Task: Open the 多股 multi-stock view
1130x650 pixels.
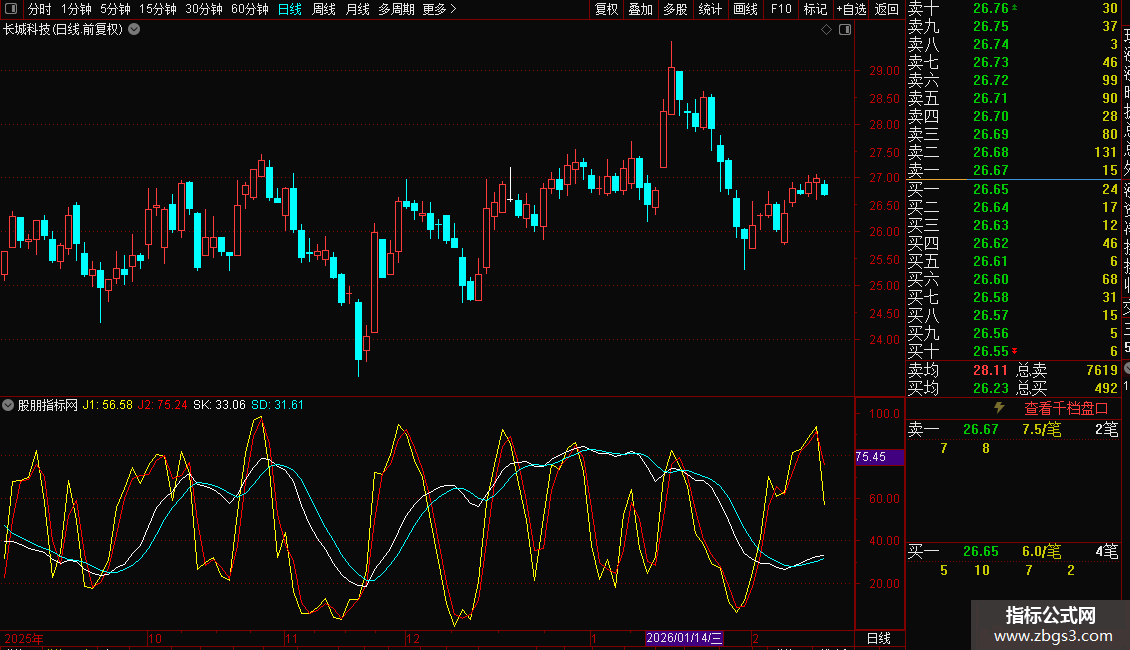Action: pos(675,9)
